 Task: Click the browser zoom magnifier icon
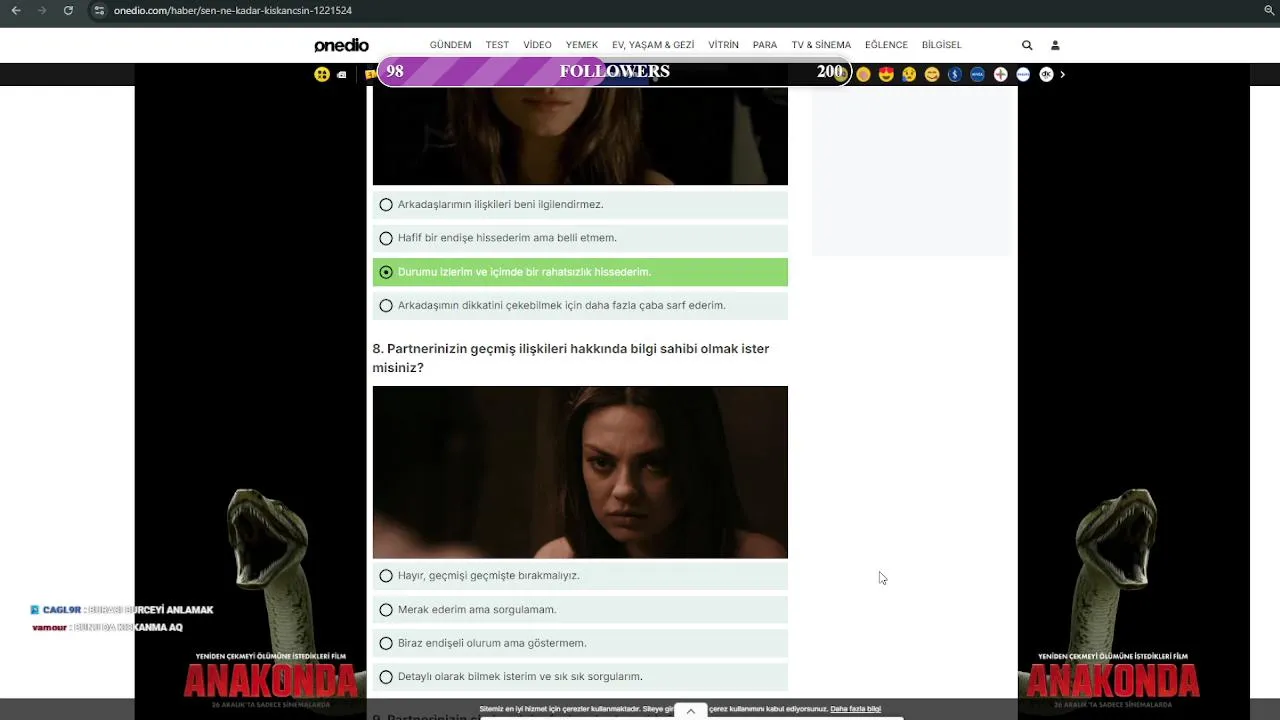[1269, 10]
